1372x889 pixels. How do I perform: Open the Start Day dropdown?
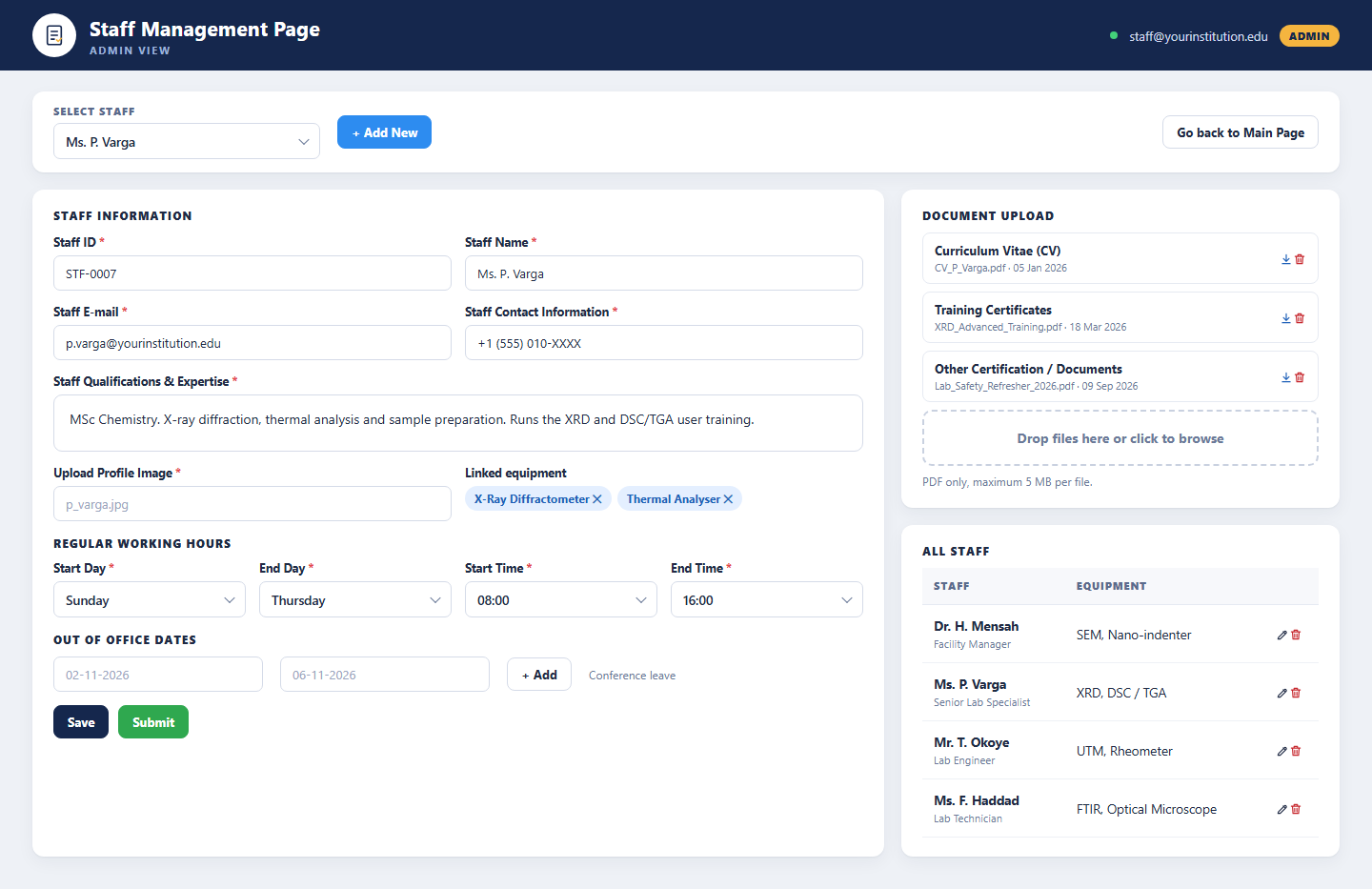[150, 599]
